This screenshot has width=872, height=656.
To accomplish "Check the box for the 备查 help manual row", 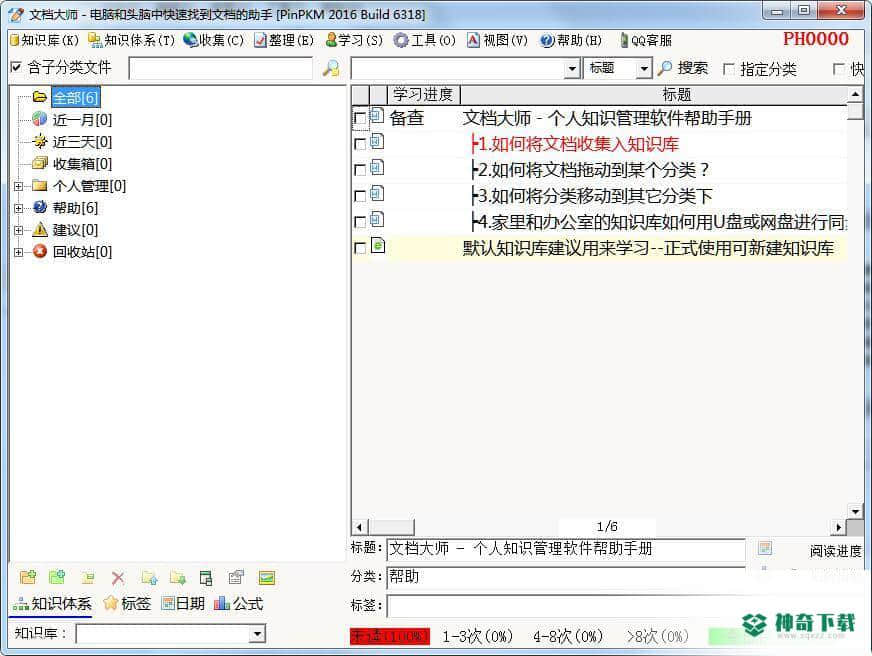I will click(x=360, y=118).
